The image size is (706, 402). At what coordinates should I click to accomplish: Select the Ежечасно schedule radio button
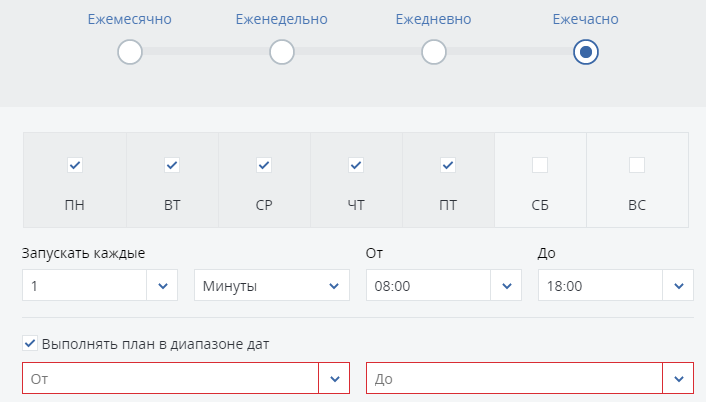[x=586, y=52]
